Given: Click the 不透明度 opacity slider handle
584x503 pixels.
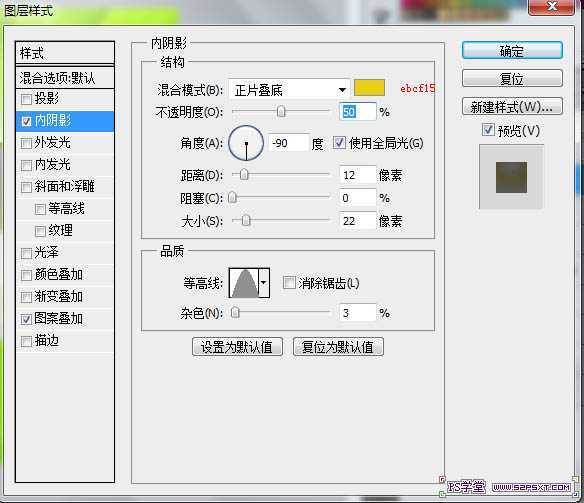Looking at the screenshot, I should (281, 111).
